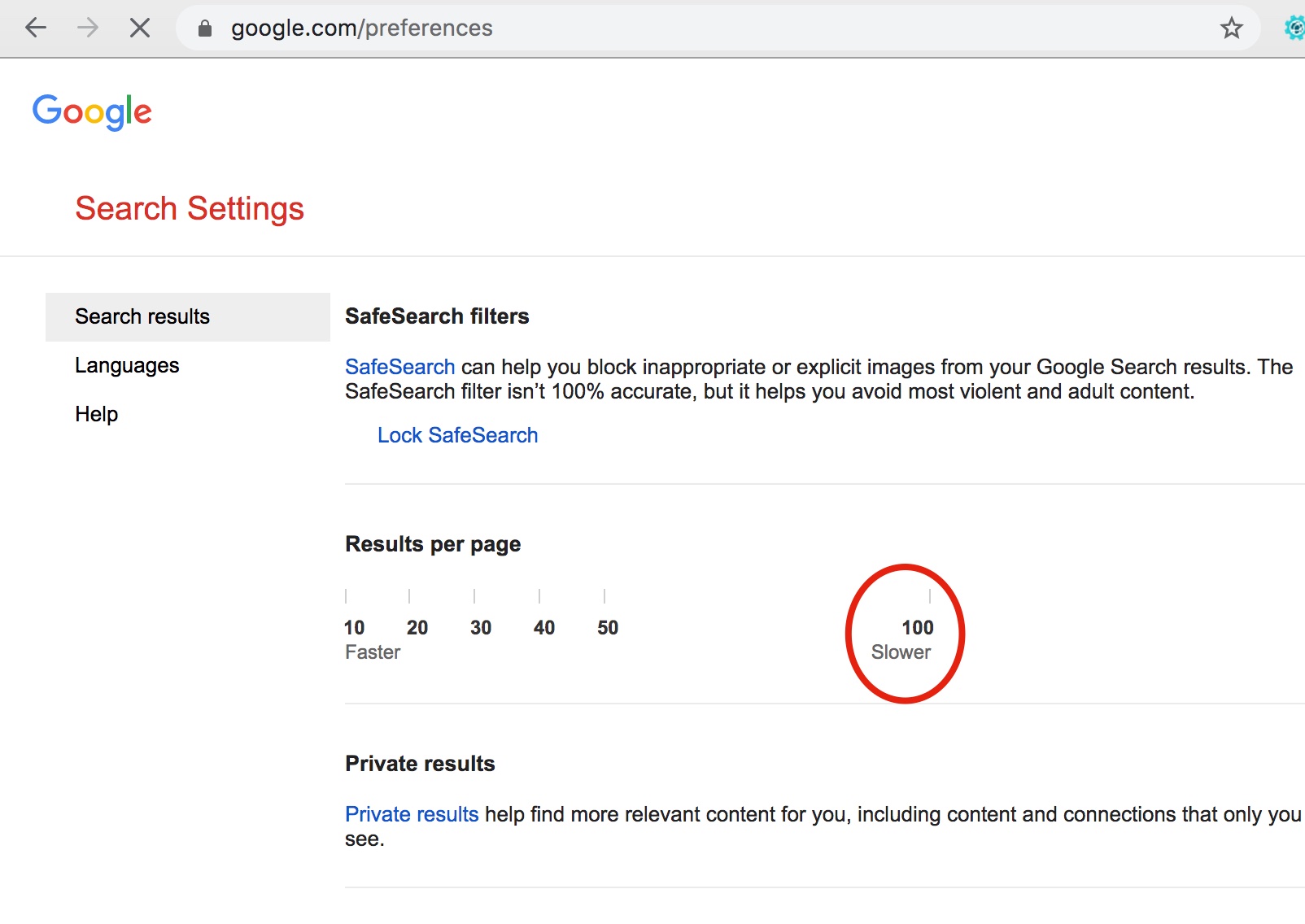Set results per page to 20
Image resolution: width=1305 pixels, height=924 pixels.
pyautogui.click(x=417, y=627)
